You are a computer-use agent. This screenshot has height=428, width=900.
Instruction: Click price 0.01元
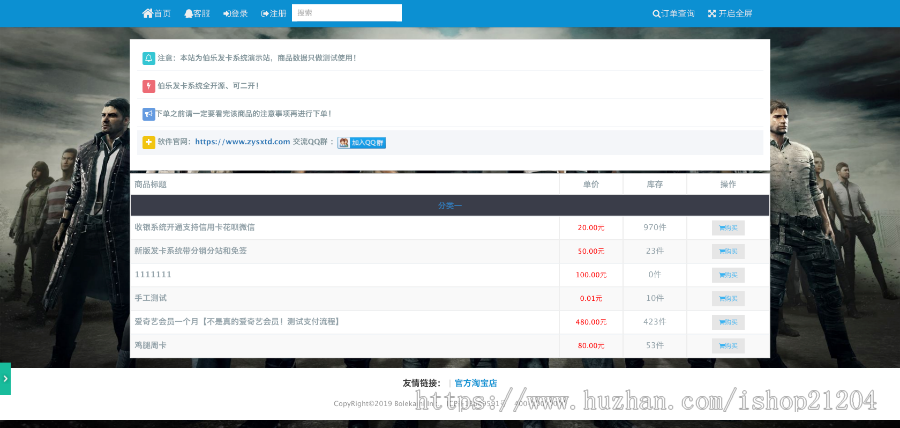point(591,298)
